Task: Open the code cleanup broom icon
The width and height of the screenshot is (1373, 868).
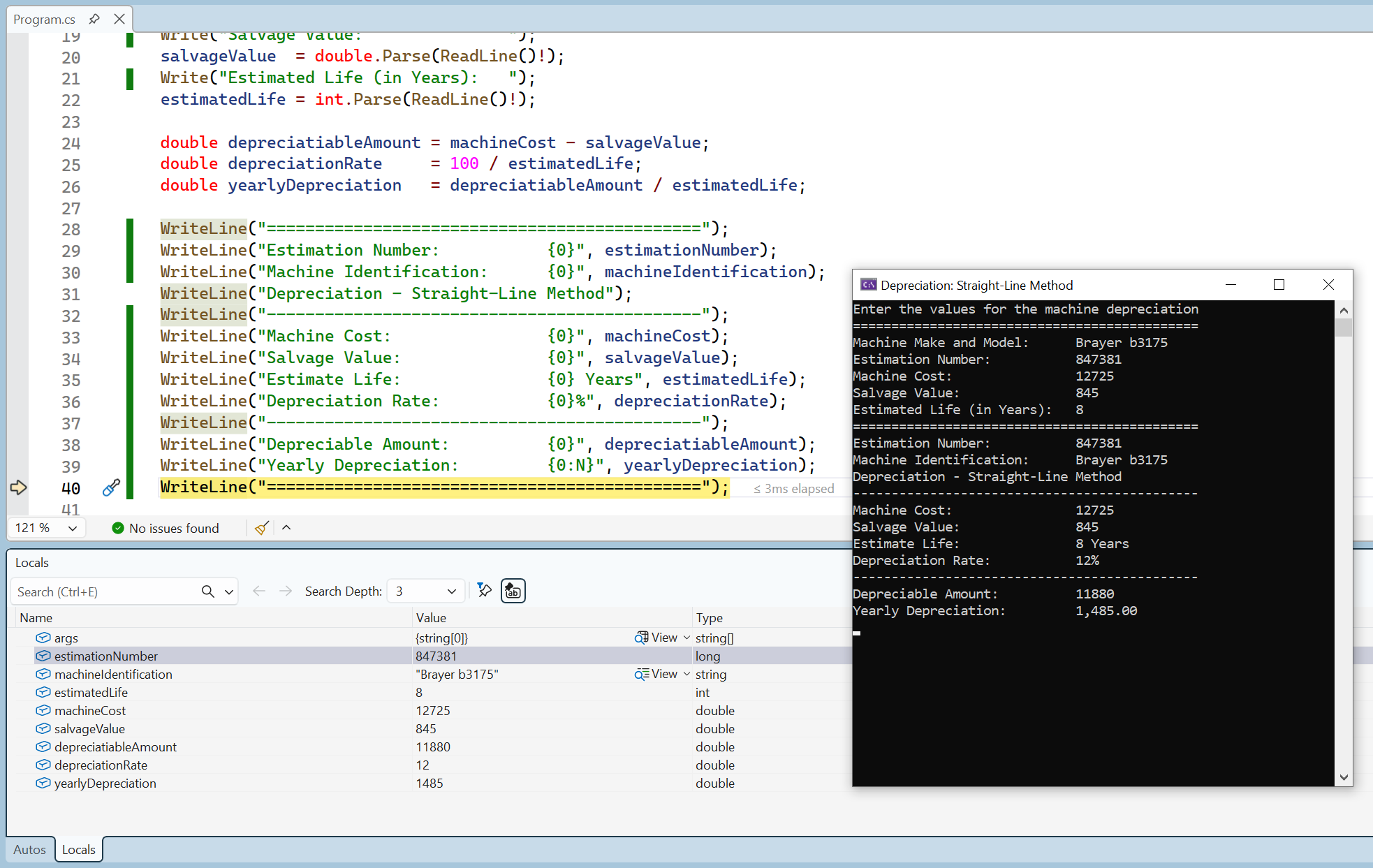Action: point(262,528)
